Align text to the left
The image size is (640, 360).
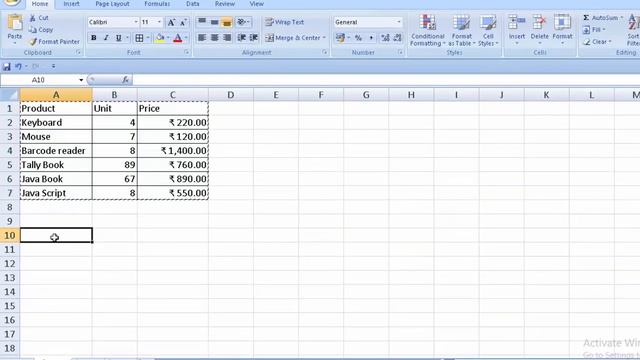[202, 38]
